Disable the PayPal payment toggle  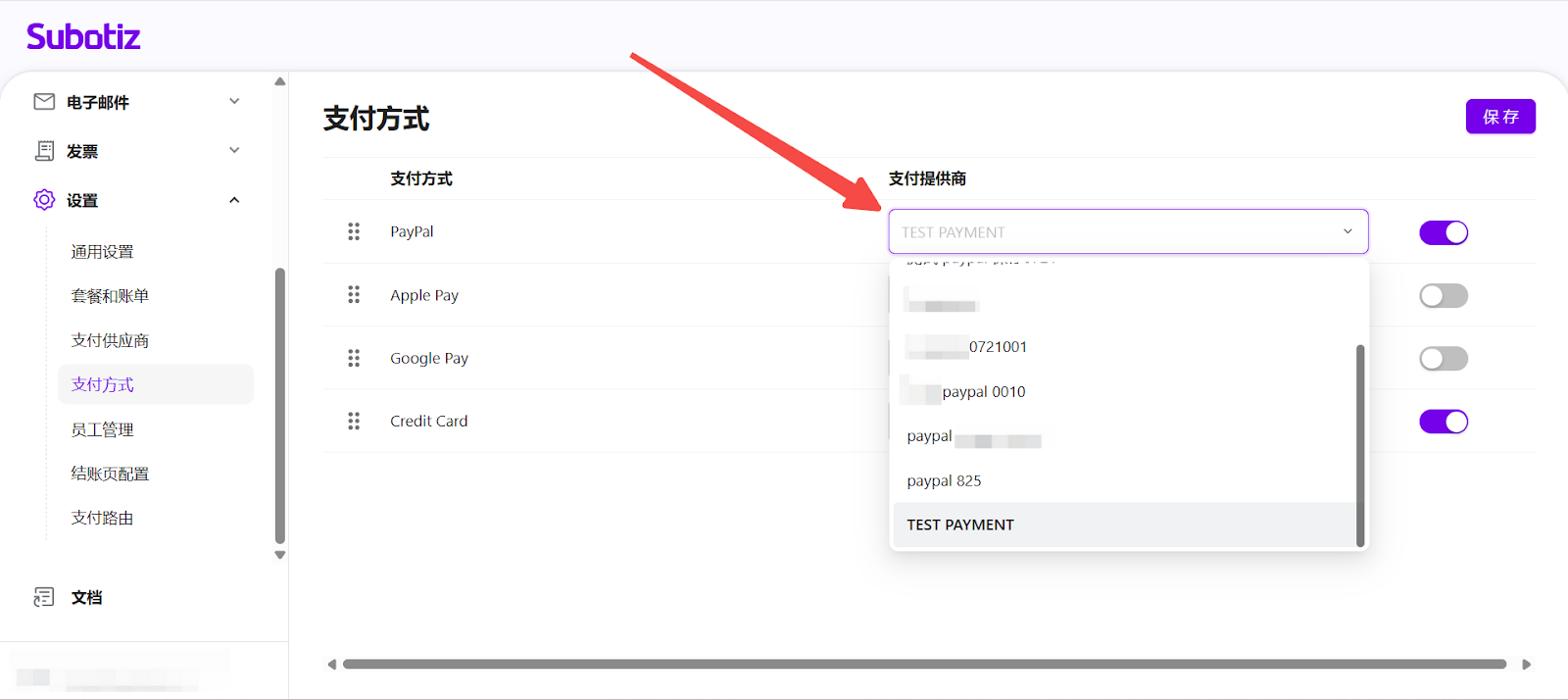pos(1443,232)
